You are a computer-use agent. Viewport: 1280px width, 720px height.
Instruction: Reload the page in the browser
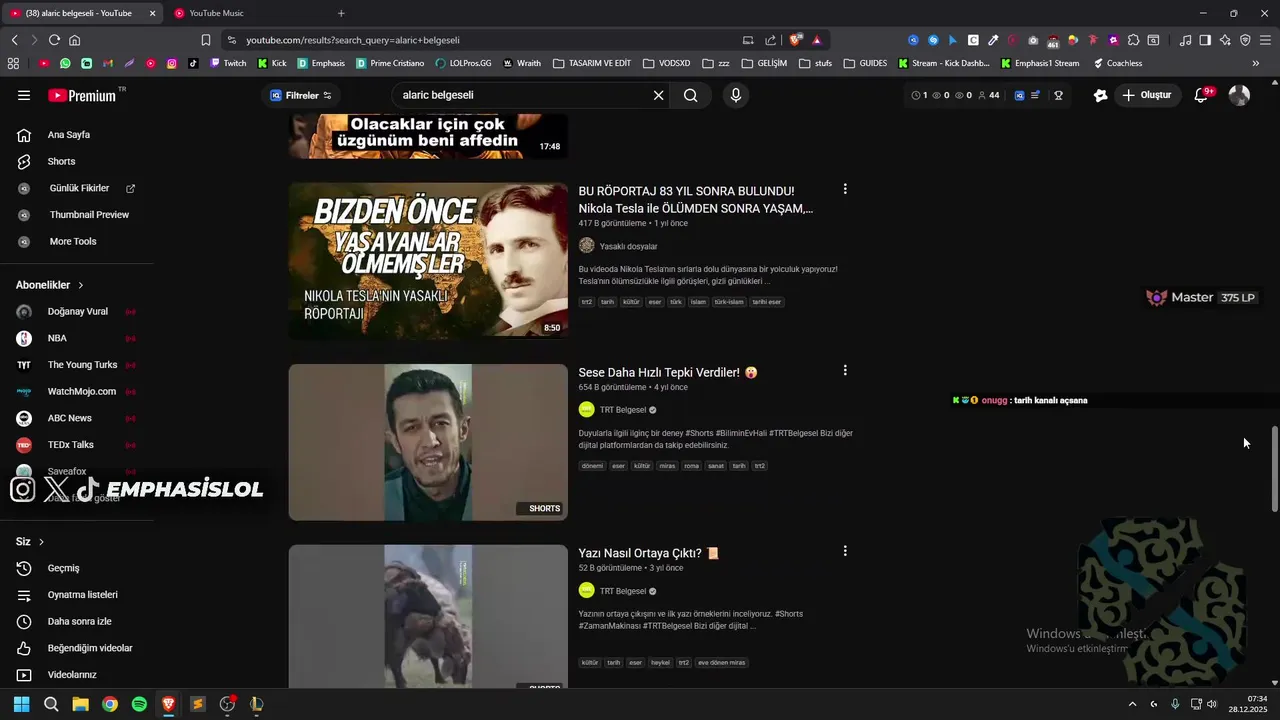tap(54, 40)
